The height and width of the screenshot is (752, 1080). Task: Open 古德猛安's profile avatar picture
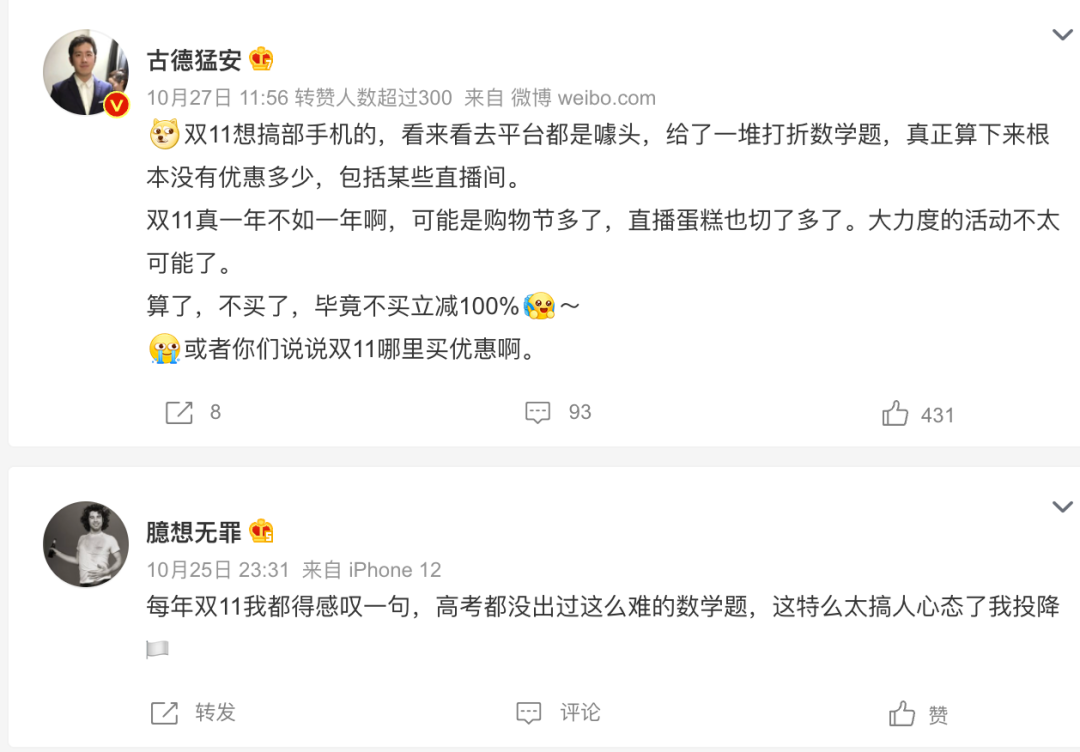pos(85,72)
